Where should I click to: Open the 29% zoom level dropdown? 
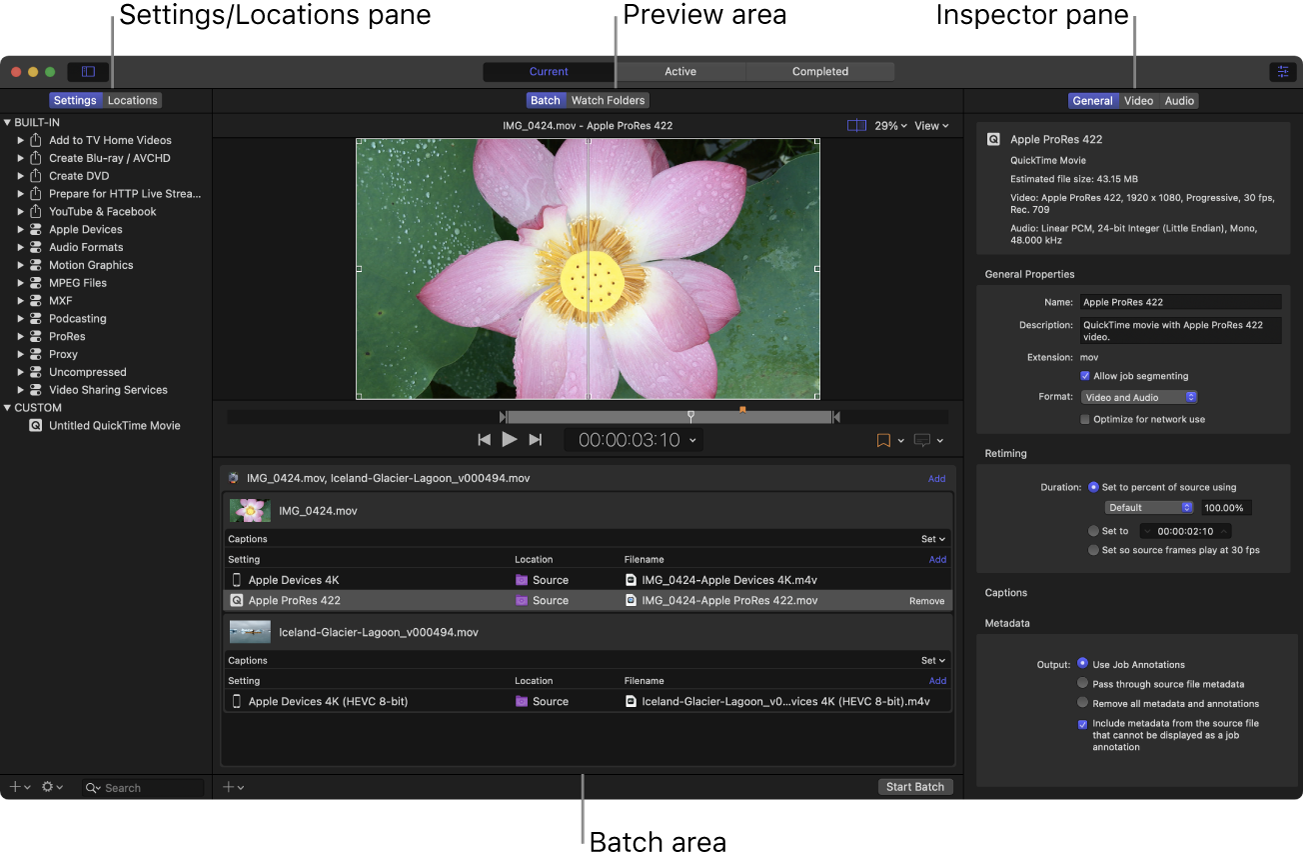(891, 126)
